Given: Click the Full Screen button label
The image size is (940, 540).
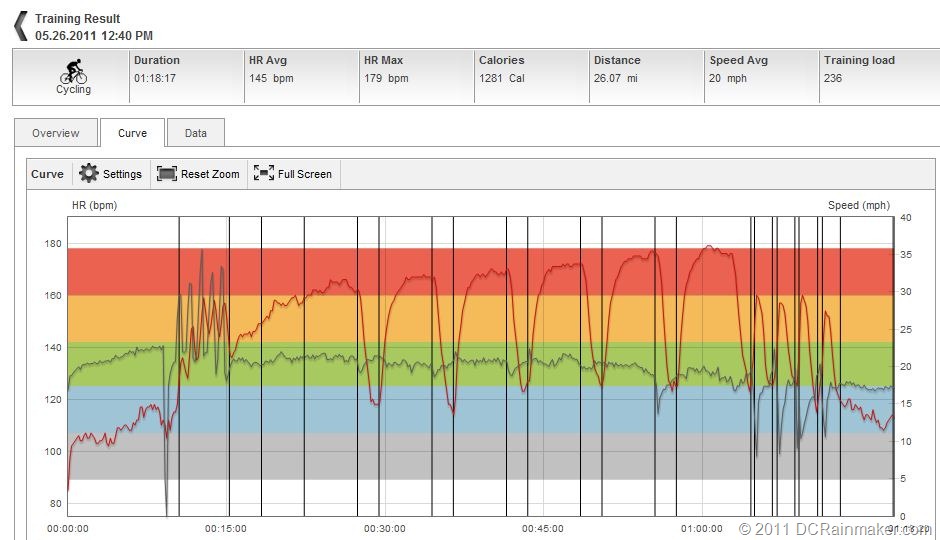Looking at the screenshot, I should tap(305, 174).
